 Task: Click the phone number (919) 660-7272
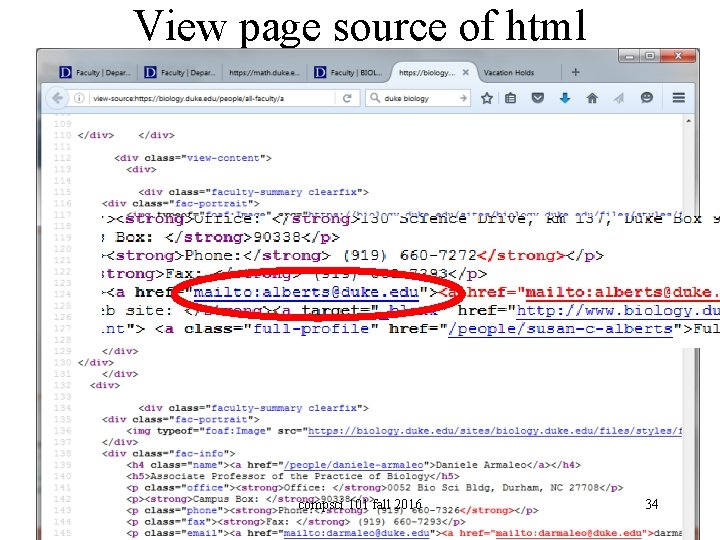410,256
